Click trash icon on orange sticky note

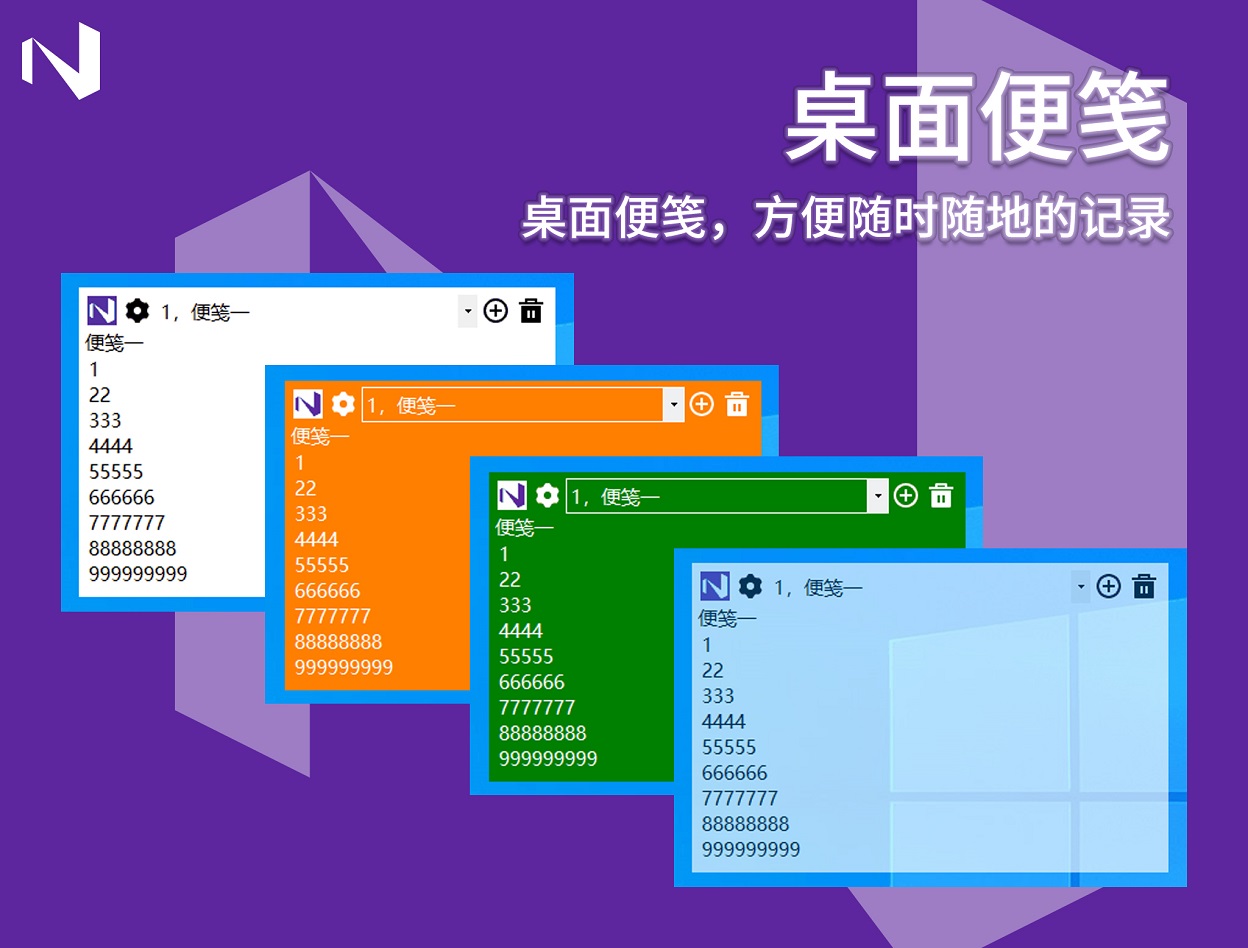[x=737, y=404]
